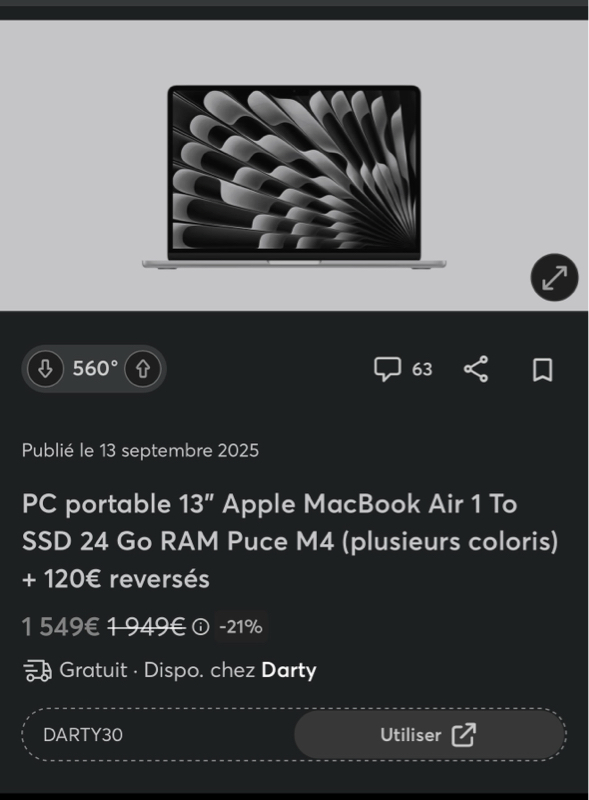Click the 560° deal temperature score
This screenshot has width=589, height=800.
[95, 368]
